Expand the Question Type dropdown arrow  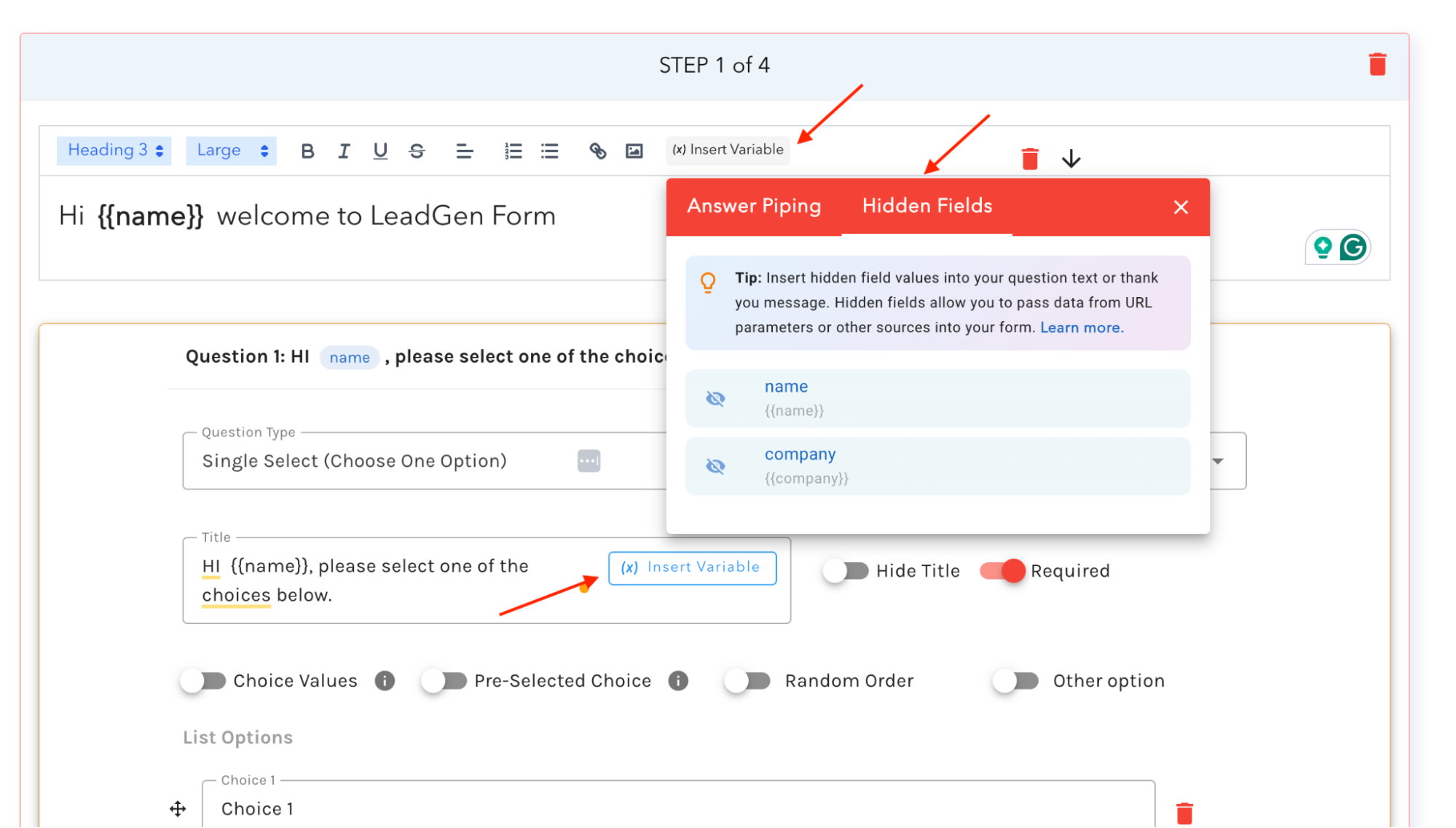point(1217,461)
